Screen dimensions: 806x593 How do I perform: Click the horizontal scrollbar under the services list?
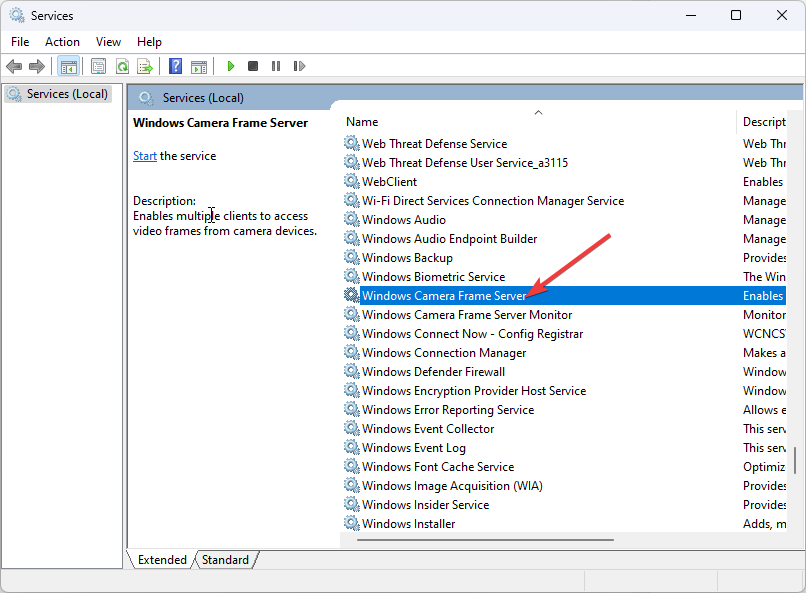click(485, 540)
